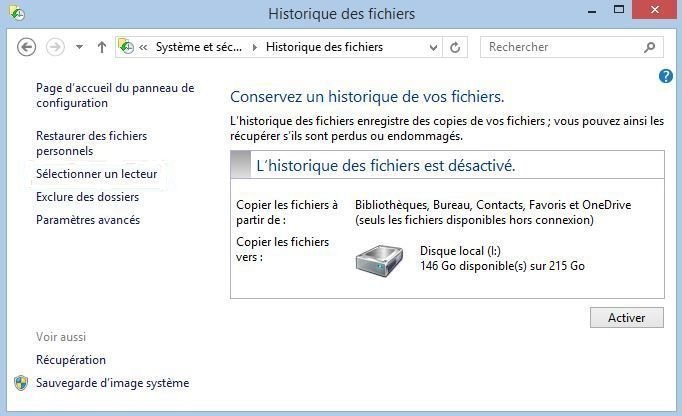The image size is (682, 416).
Task: Click the address bar location icon
Action: pyautogui.click(x=127, y=47)
